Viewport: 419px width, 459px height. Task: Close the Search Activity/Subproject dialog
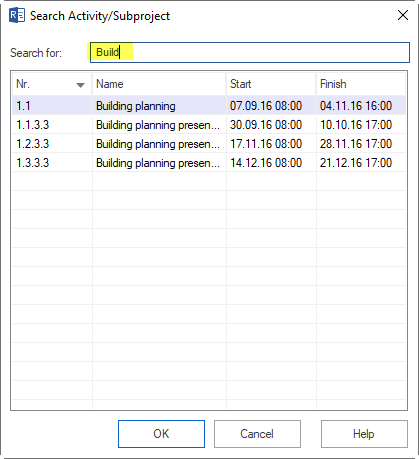tap(403, 15)
